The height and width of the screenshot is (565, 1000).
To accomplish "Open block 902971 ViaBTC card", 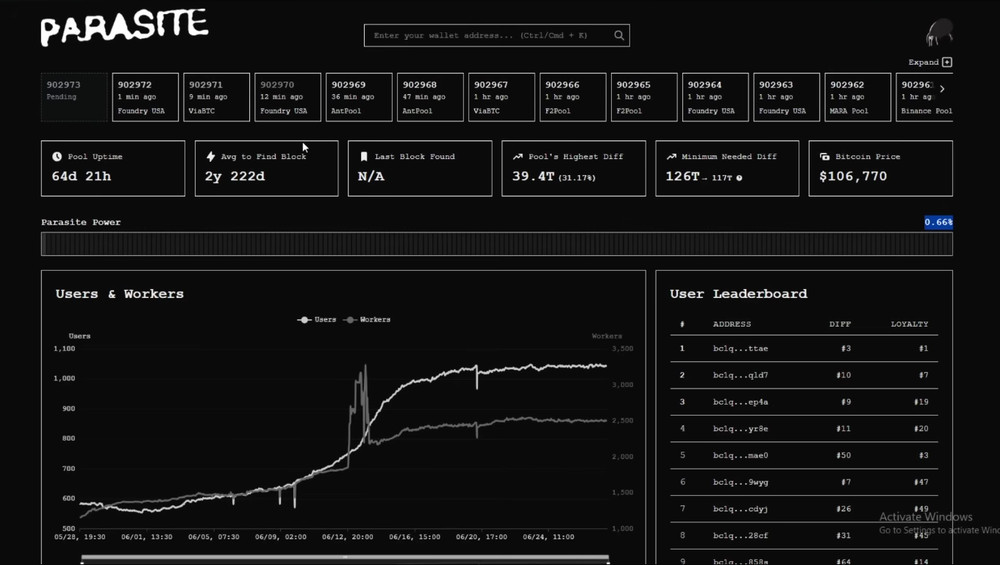I will click(x=216, y=97).
